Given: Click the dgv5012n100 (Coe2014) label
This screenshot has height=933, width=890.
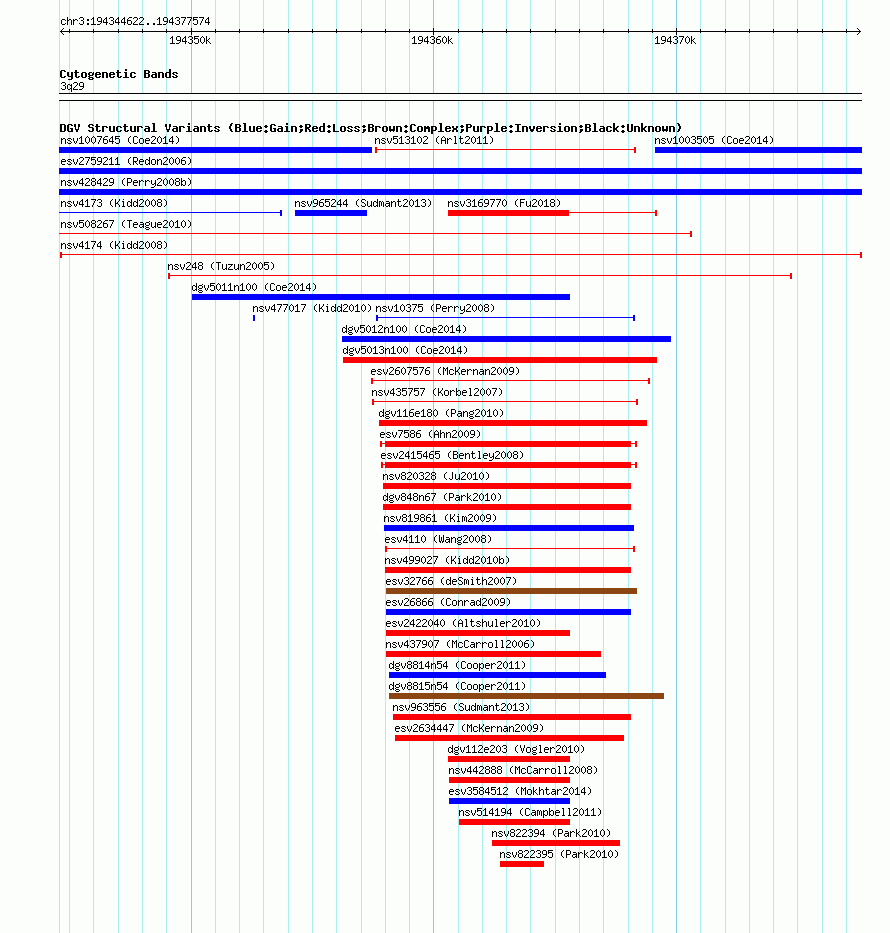Looking at the screenshot, I should coord(404,329).
